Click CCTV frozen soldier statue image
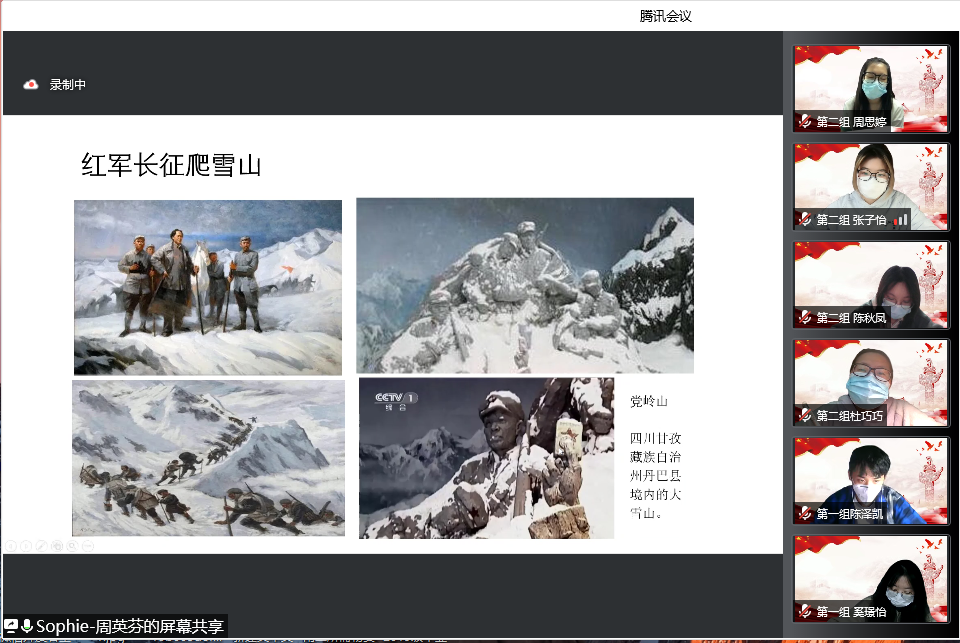The image size is (960, 643). pyautogui.click(x=486, y=458)
